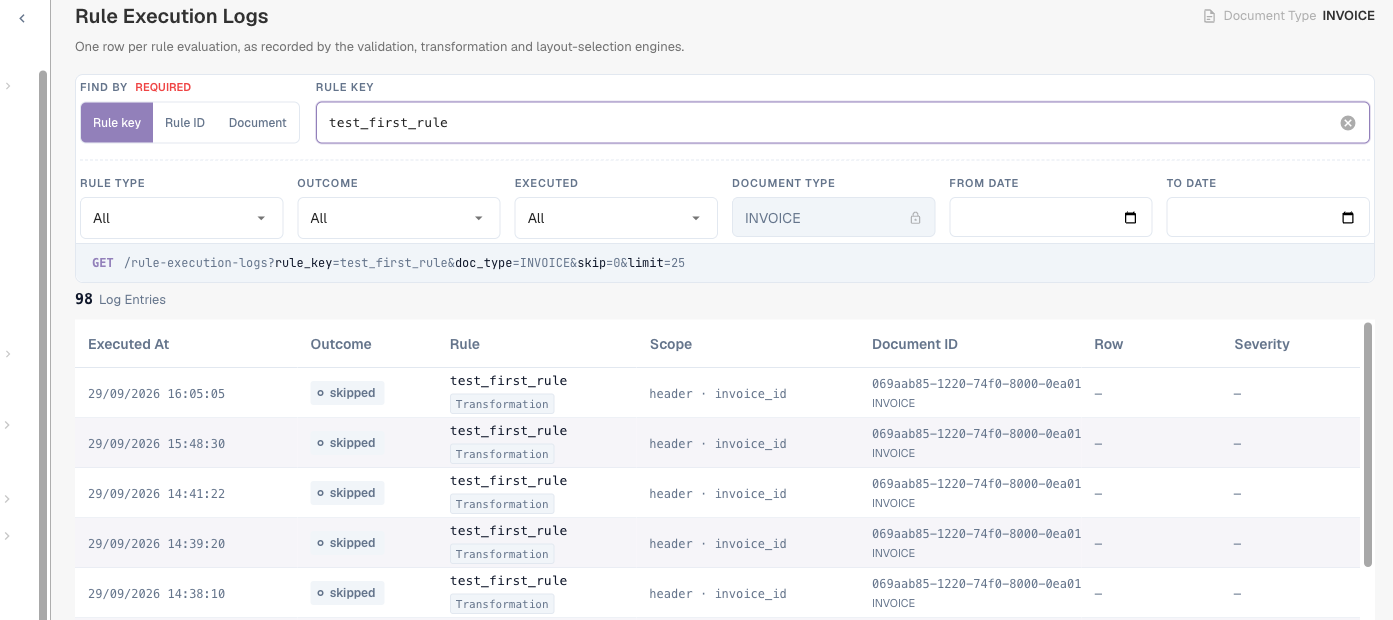Focus the To Date field
The image size is (1393, 620).
(1268, 218)
